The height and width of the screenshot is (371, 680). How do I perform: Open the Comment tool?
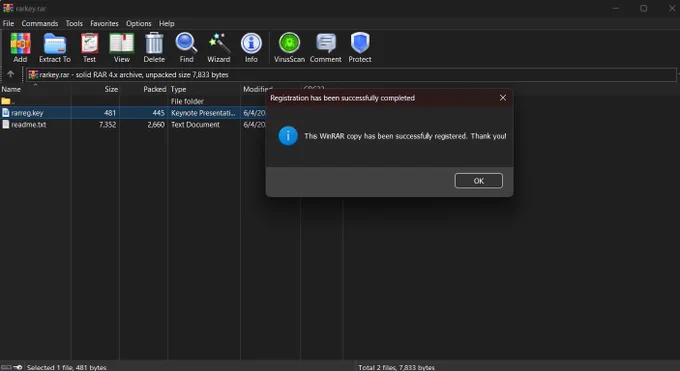pos(326,48)
